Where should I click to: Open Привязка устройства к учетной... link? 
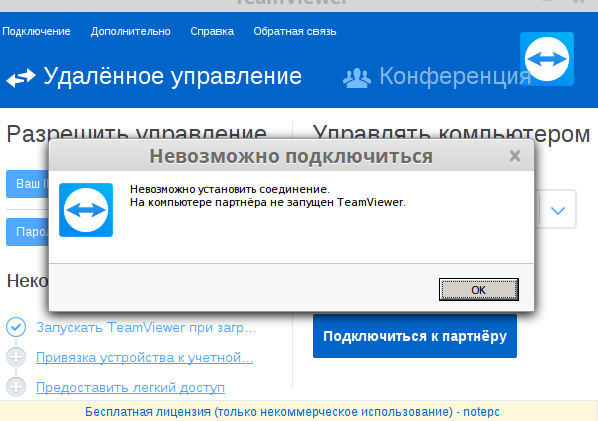coord(145,357)
